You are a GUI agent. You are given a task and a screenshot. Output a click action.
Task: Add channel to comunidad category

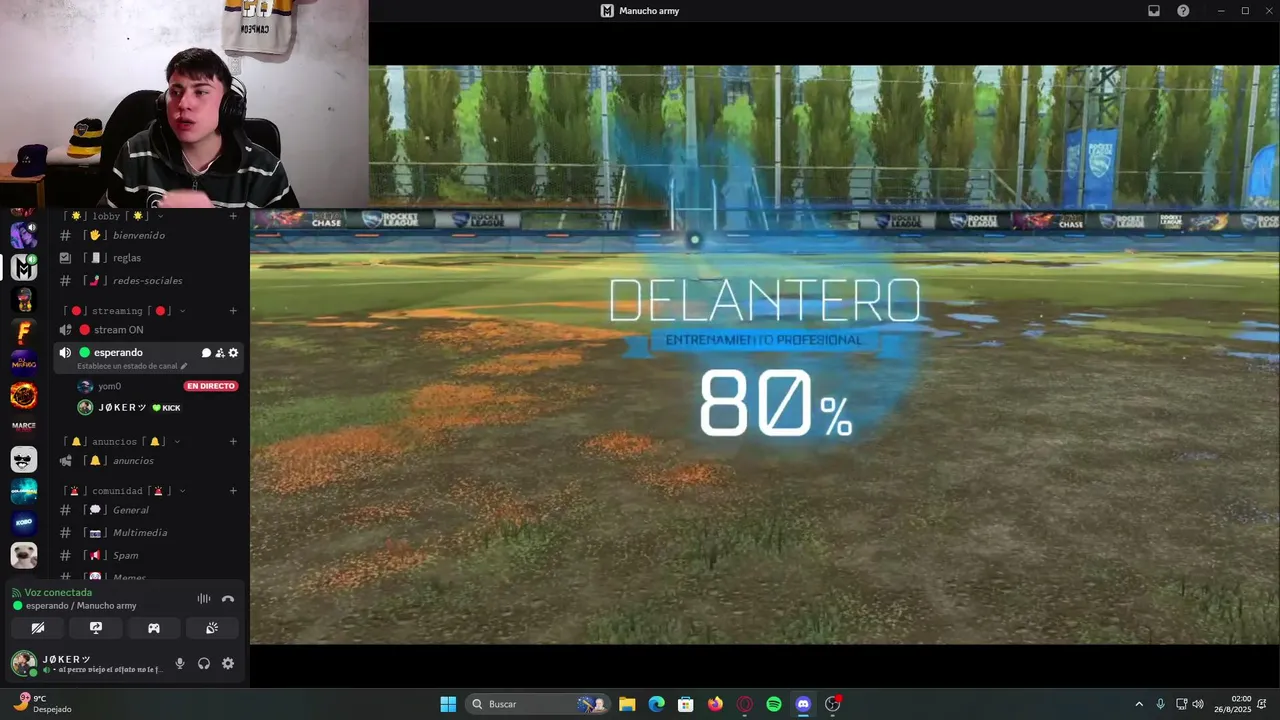pyautogui.click(x=233, y=491)
